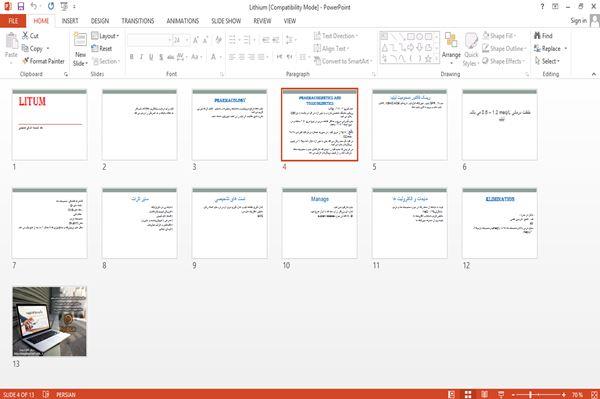
Task: Cut the selected slide
Action: pyautogui.click(x=30, y=36)
